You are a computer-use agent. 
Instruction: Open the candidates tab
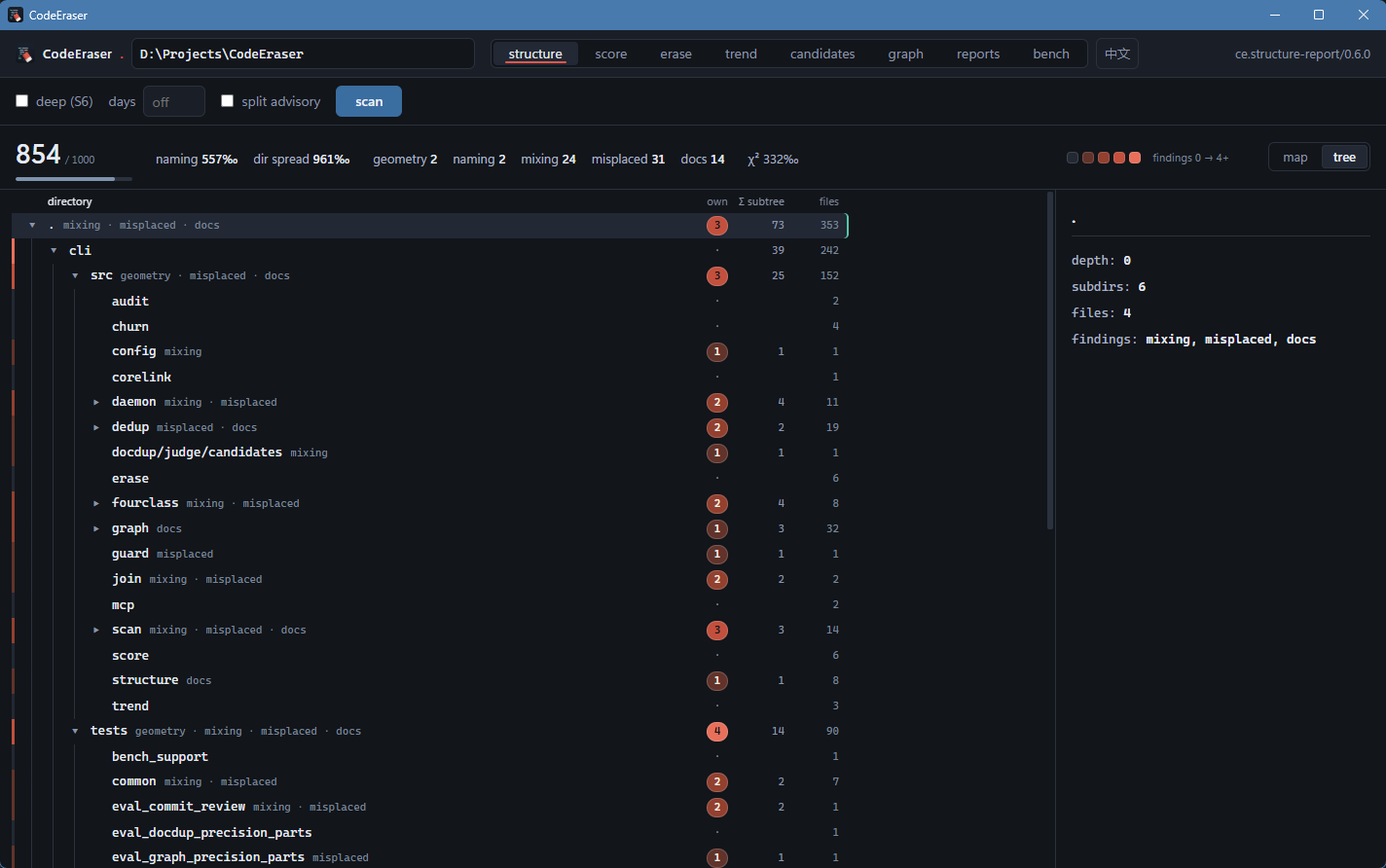pyautogui.click(x=822, y=54)
